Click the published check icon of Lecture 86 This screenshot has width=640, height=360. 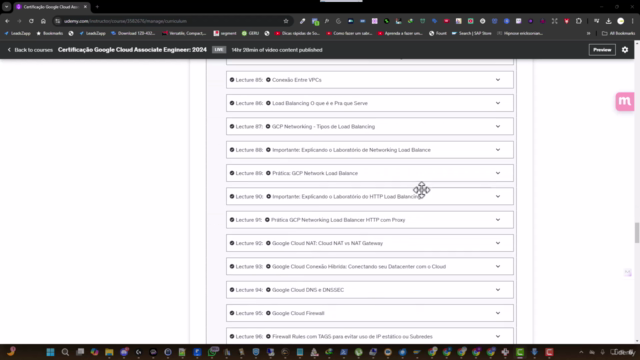(232, 103)
